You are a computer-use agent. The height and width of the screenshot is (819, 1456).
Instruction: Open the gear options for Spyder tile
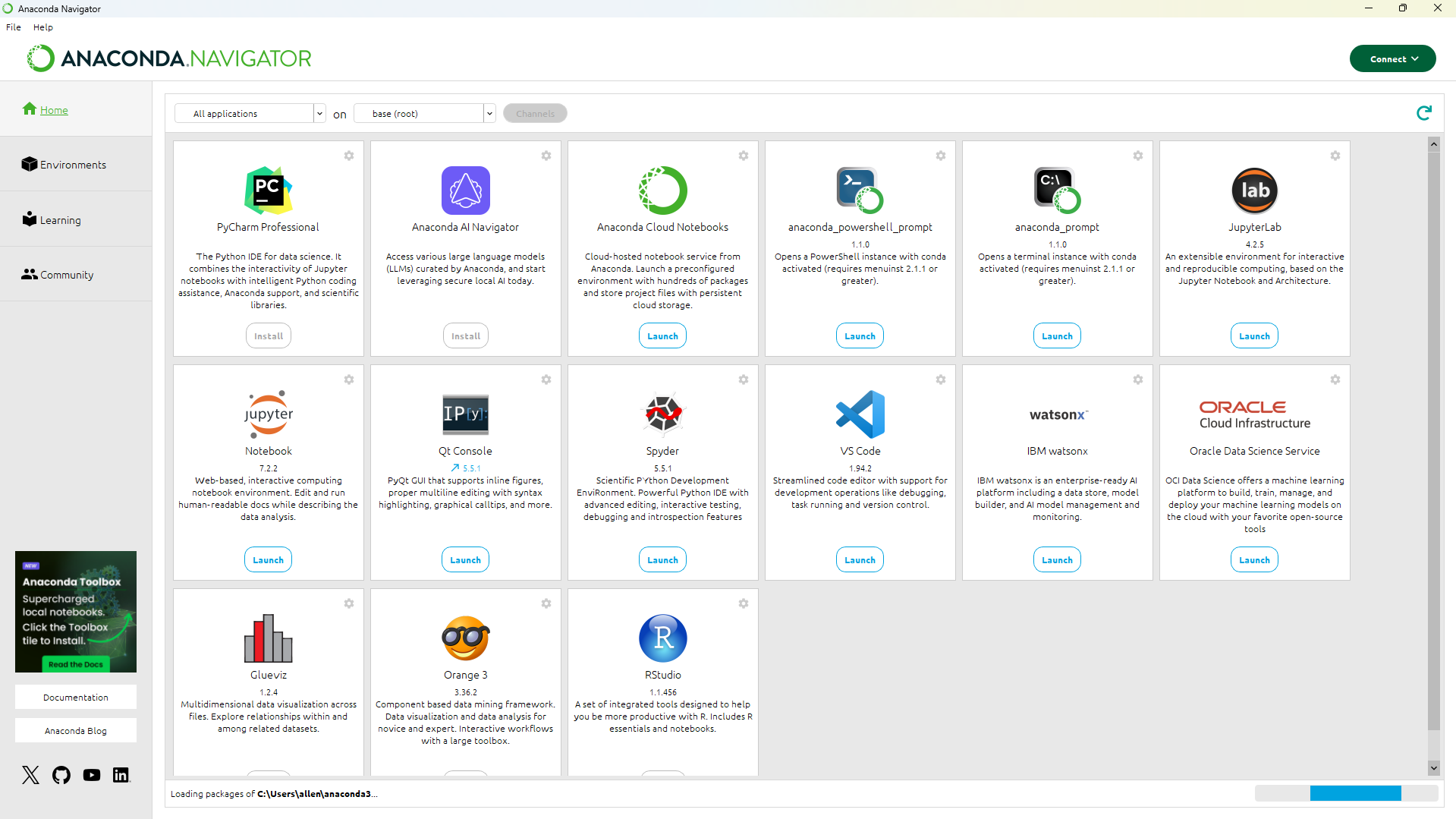(x=744, y=380)
